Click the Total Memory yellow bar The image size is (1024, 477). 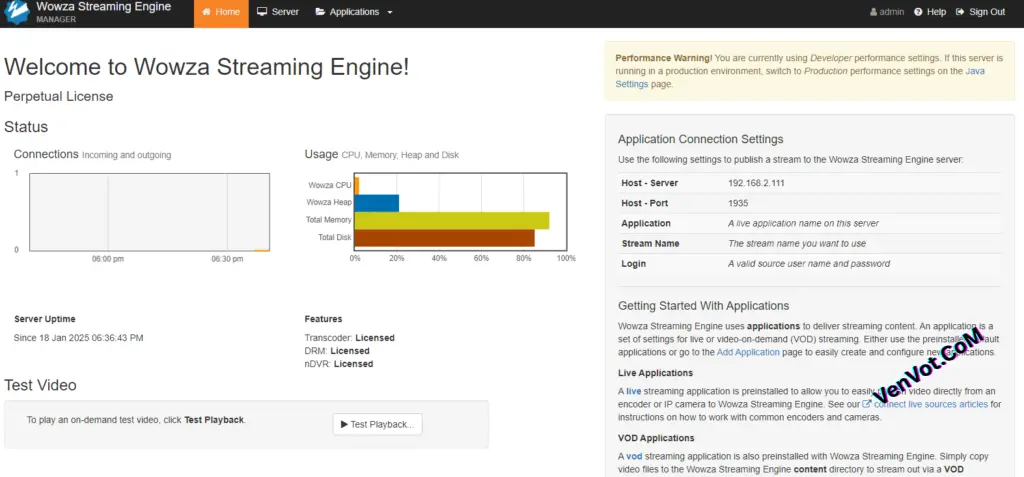click(x=452, y=220)
